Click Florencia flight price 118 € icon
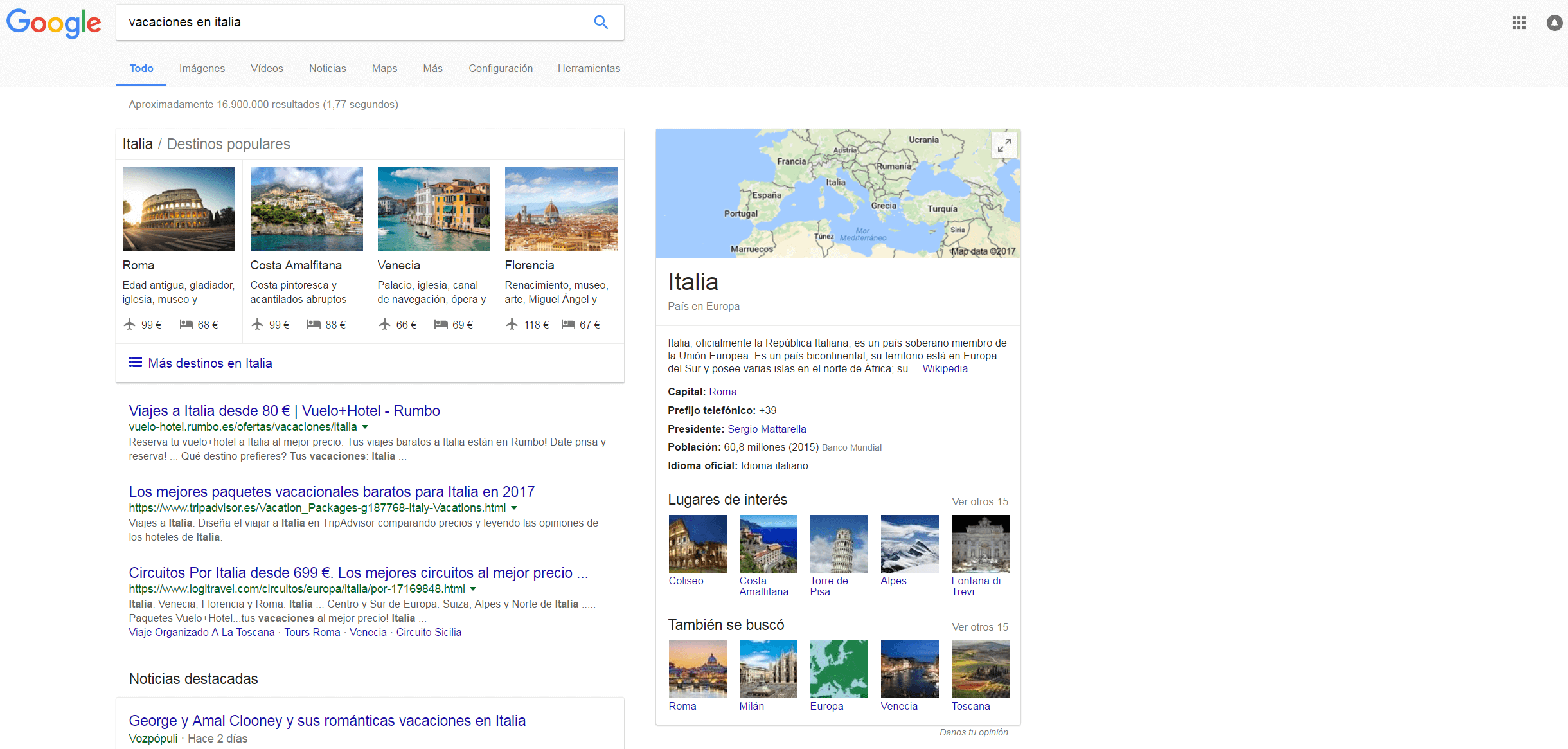This screenshot has width=1568, height=749. 512,324
